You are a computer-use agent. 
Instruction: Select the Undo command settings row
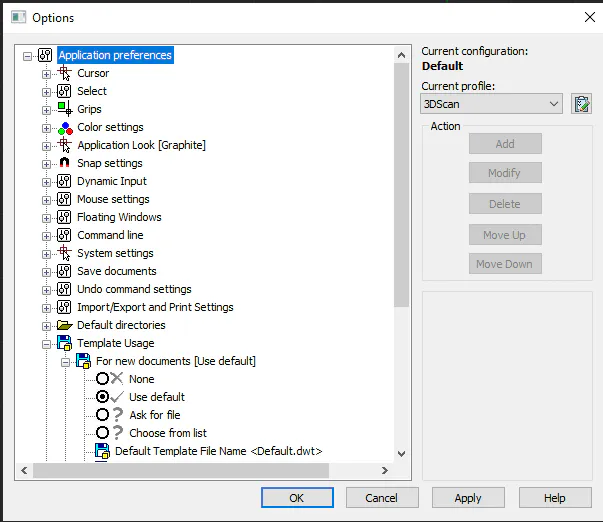[134, 289]
